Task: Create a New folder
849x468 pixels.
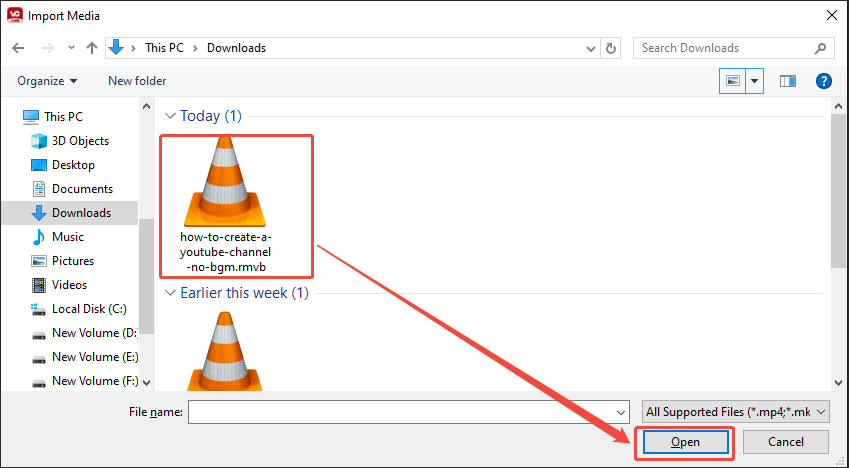Action: click(x=137, y=81)
